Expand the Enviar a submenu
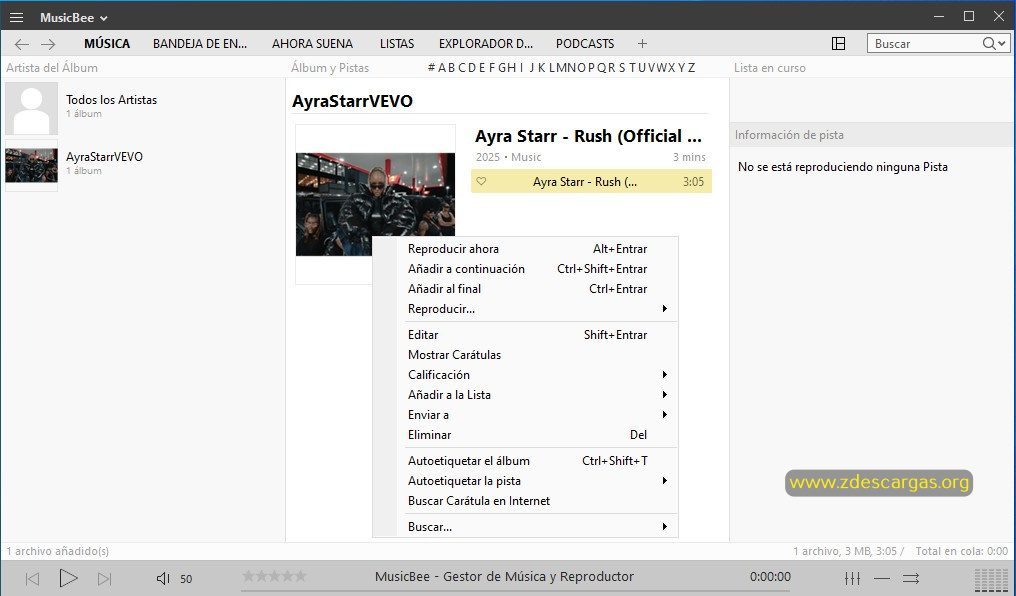This screenshot has height=596, width=1016. [525, 415]
